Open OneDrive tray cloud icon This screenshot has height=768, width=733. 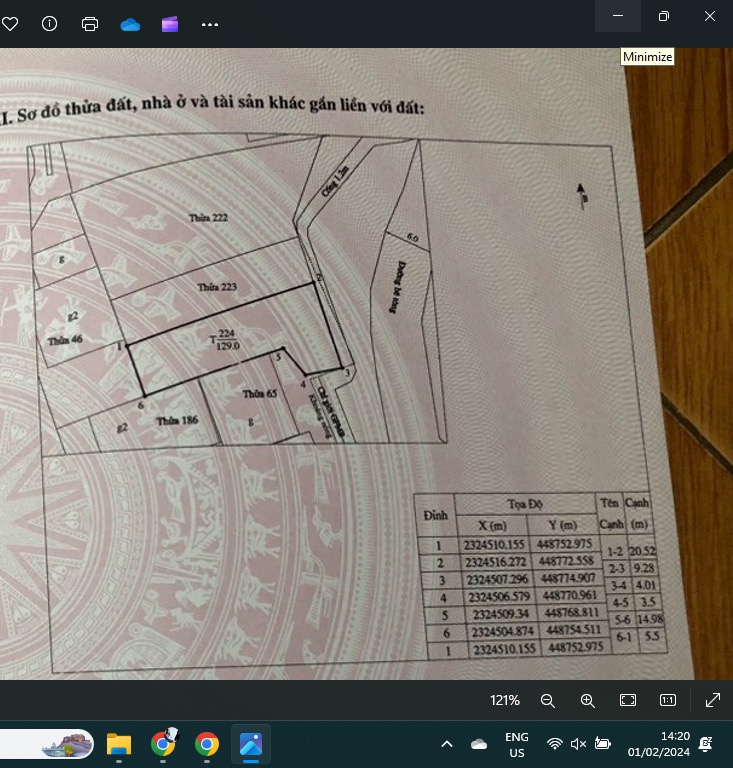[x=479, y=744]
